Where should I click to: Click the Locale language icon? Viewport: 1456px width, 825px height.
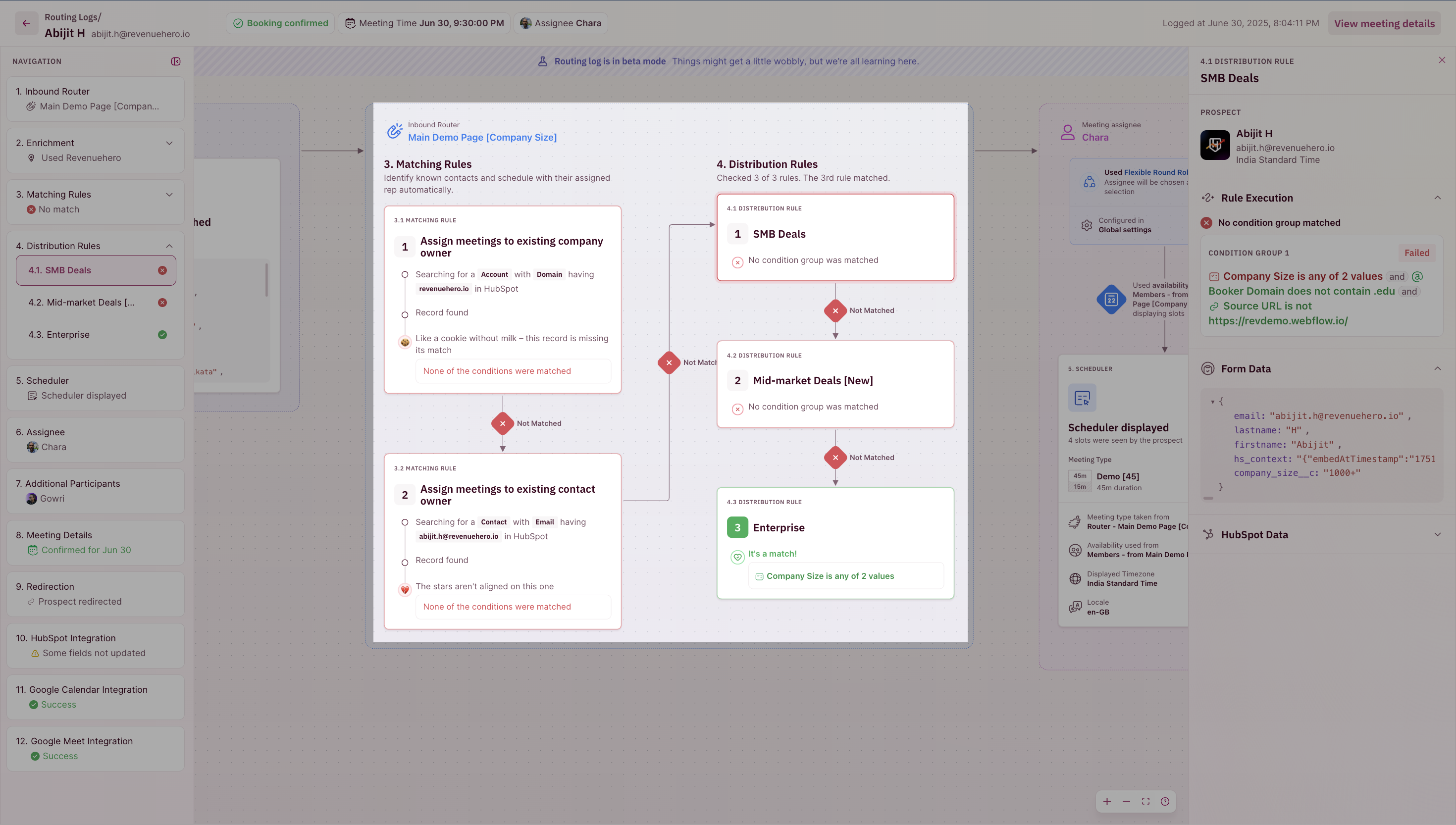tap(1075, 607)
